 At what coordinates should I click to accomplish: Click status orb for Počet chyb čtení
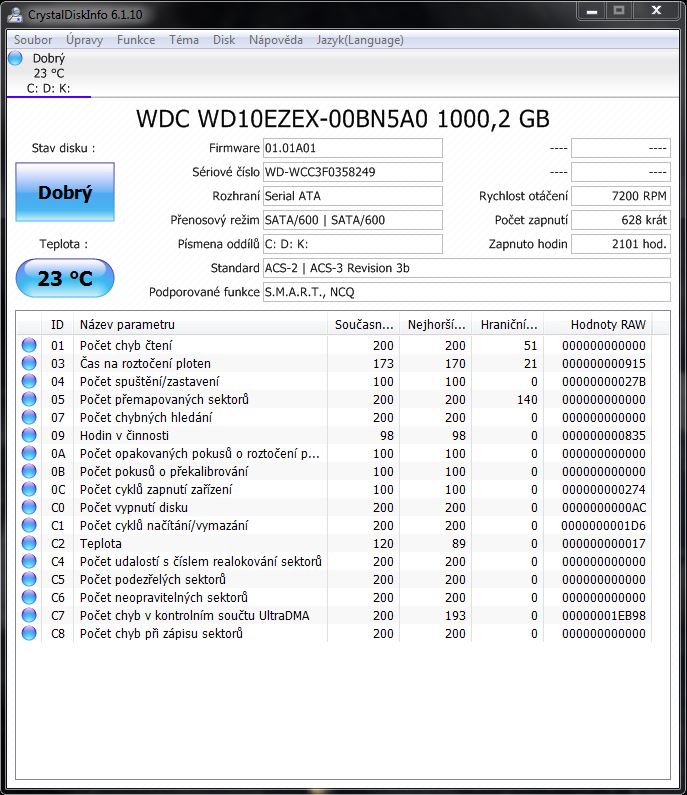(x=29, y=345)
